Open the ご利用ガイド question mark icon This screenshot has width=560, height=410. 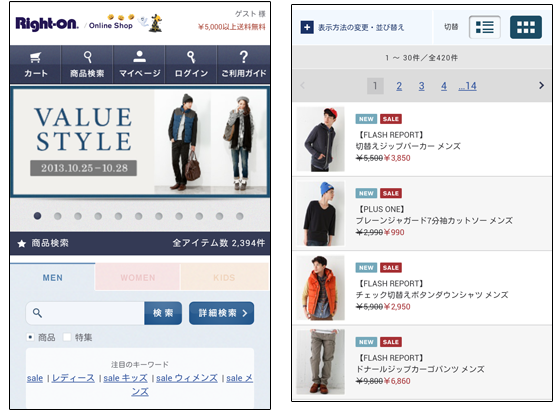click(x=244, y=57)
